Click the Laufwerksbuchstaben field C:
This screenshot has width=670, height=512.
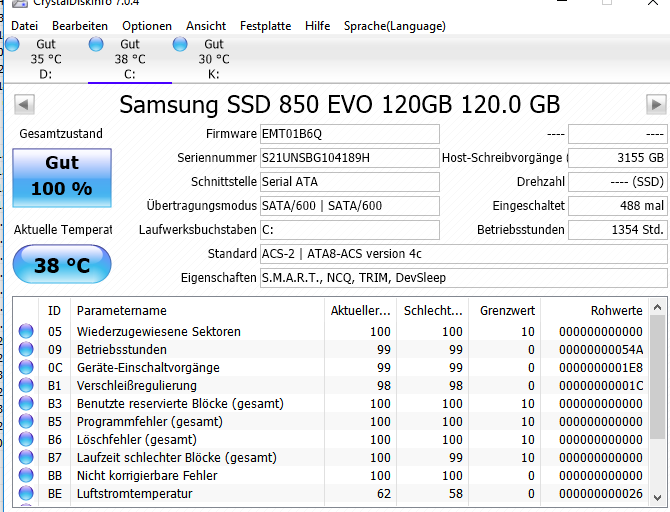pos(350,230)
